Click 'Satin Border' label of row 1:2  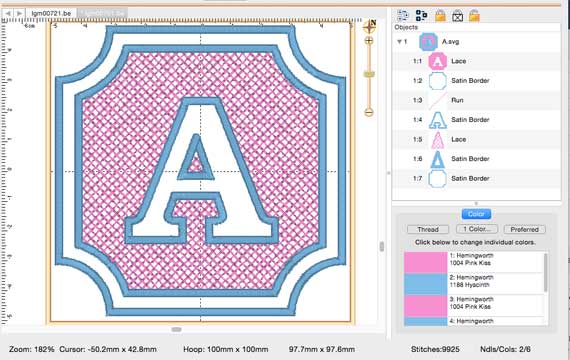(x=470, y=80)
